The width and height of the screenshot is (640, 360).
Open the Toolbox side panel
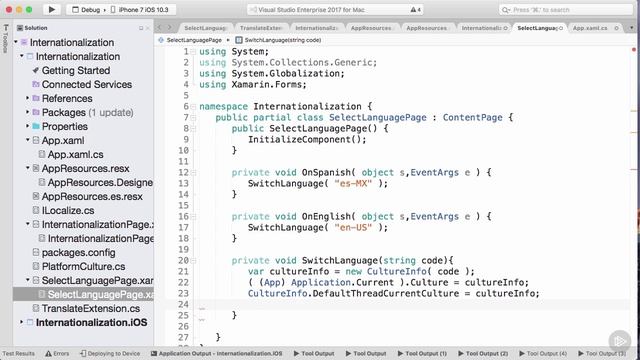[5, 40]
